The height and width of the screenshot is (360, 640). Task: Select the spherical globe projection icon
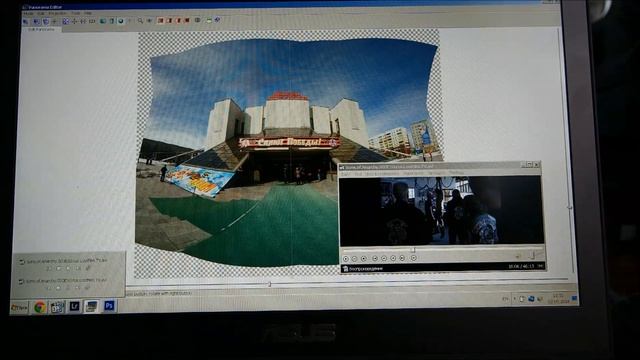pyautogui.click(x=121, y=20)
